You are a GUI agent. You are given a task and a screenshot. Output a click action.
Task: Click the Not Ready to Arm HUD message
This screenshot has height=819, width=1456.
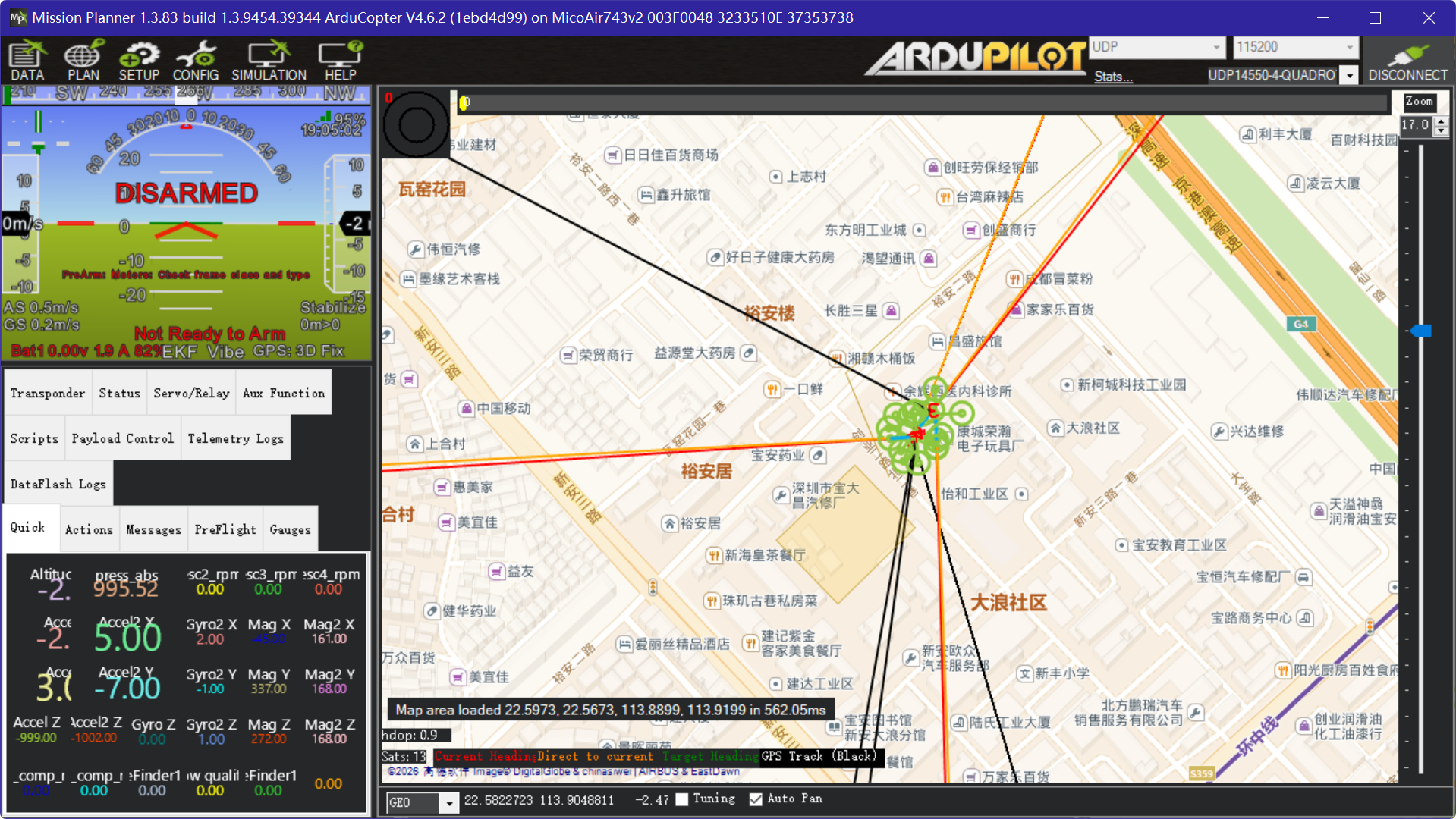tap(209, 333)
